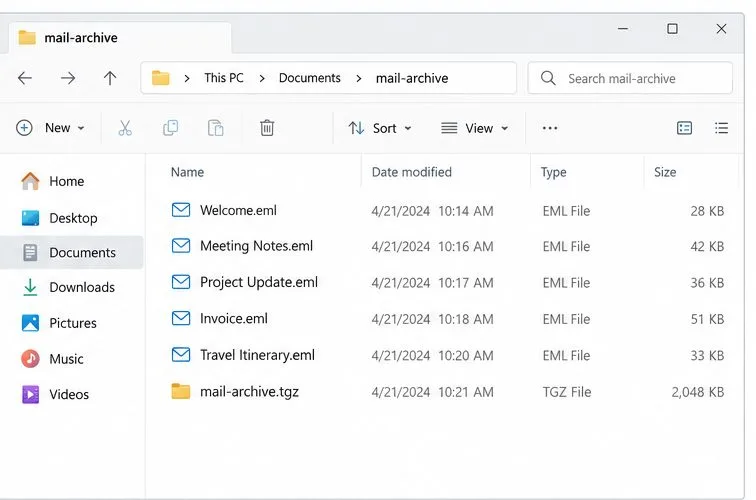
Task: Switch to details pane layout icon
Action: (684, 128)
